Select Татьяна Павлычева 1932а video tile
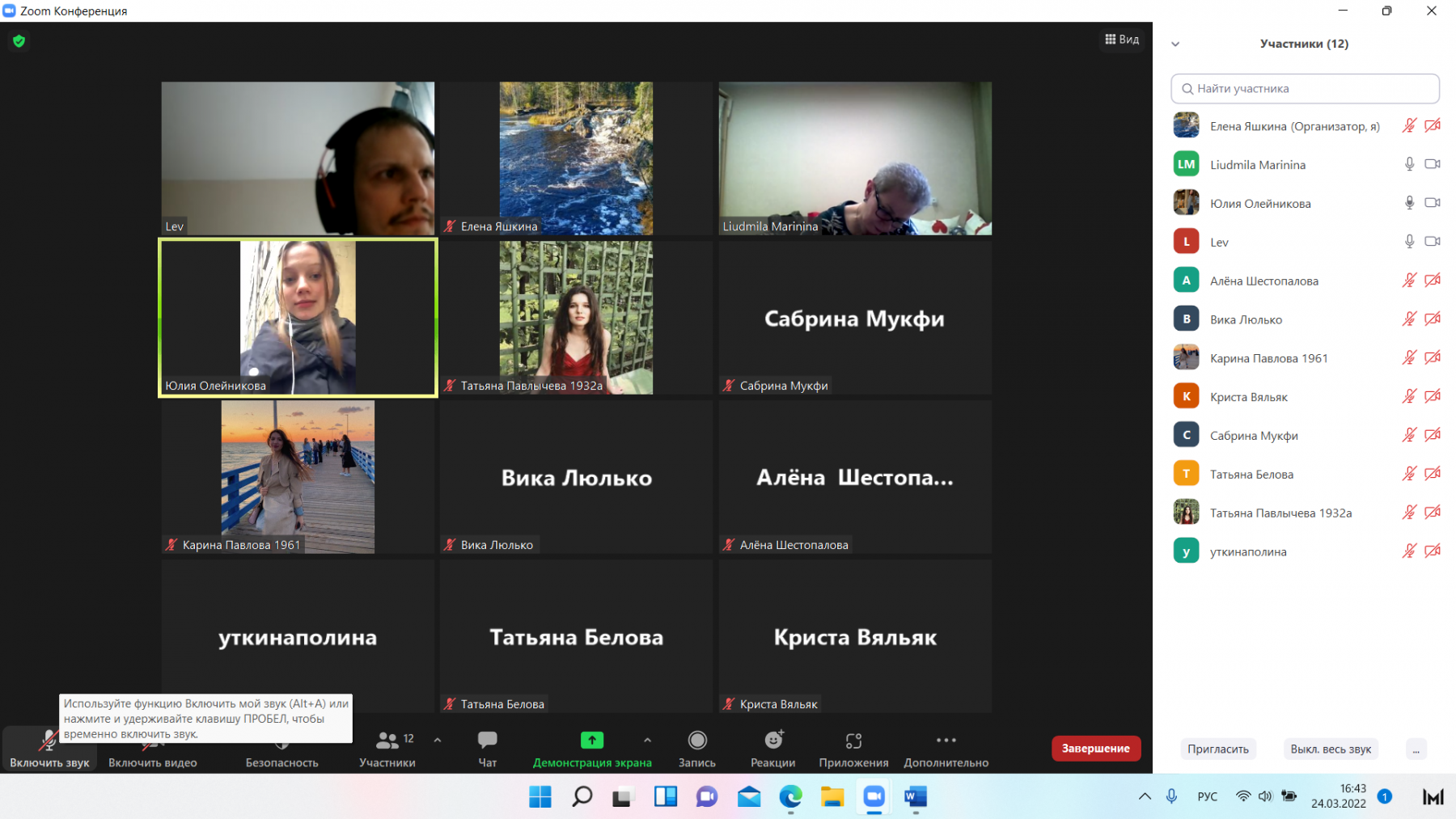1456x819 pixels. (x=576, y=318)
